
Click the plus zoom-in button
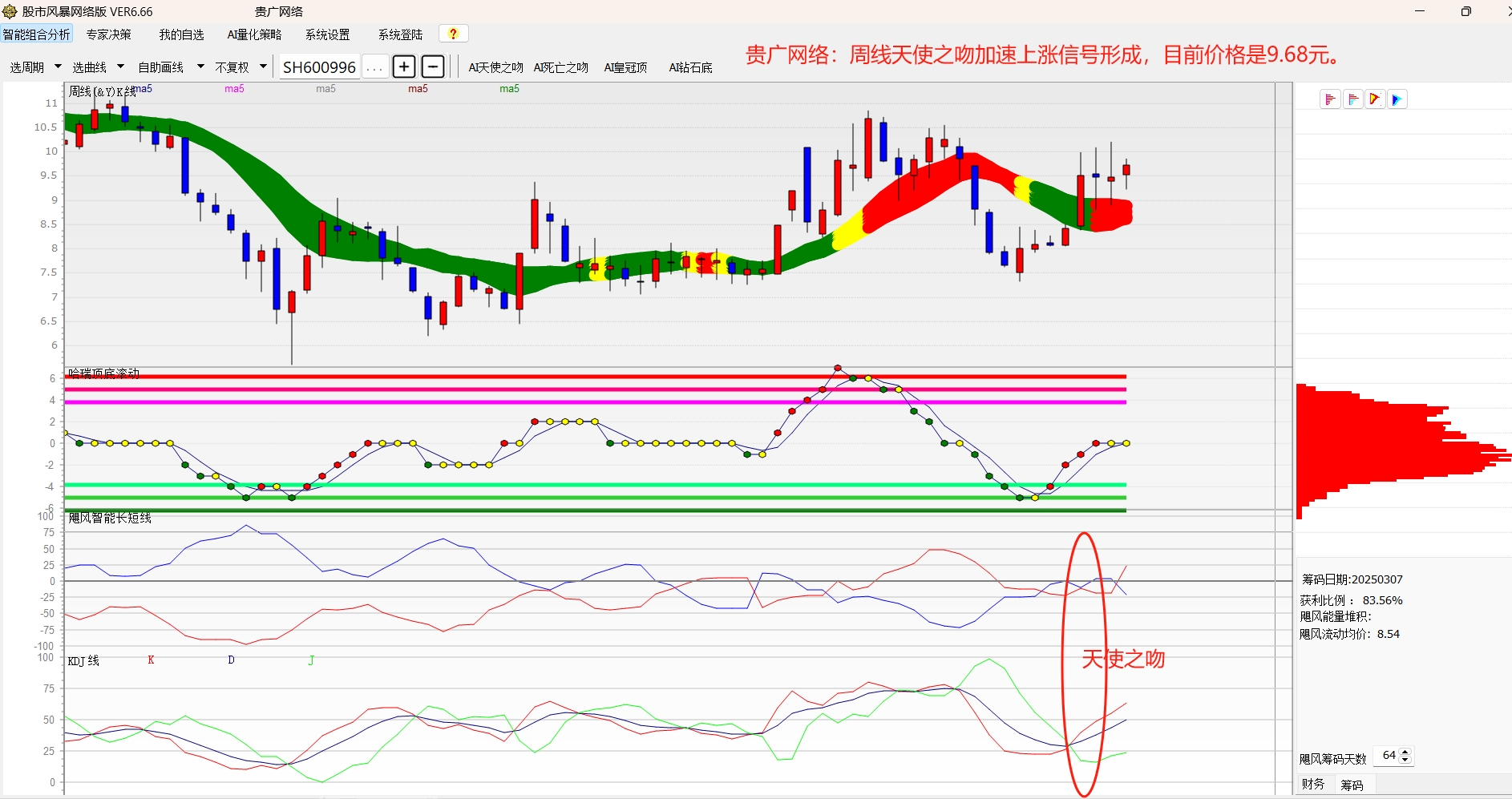404,67
